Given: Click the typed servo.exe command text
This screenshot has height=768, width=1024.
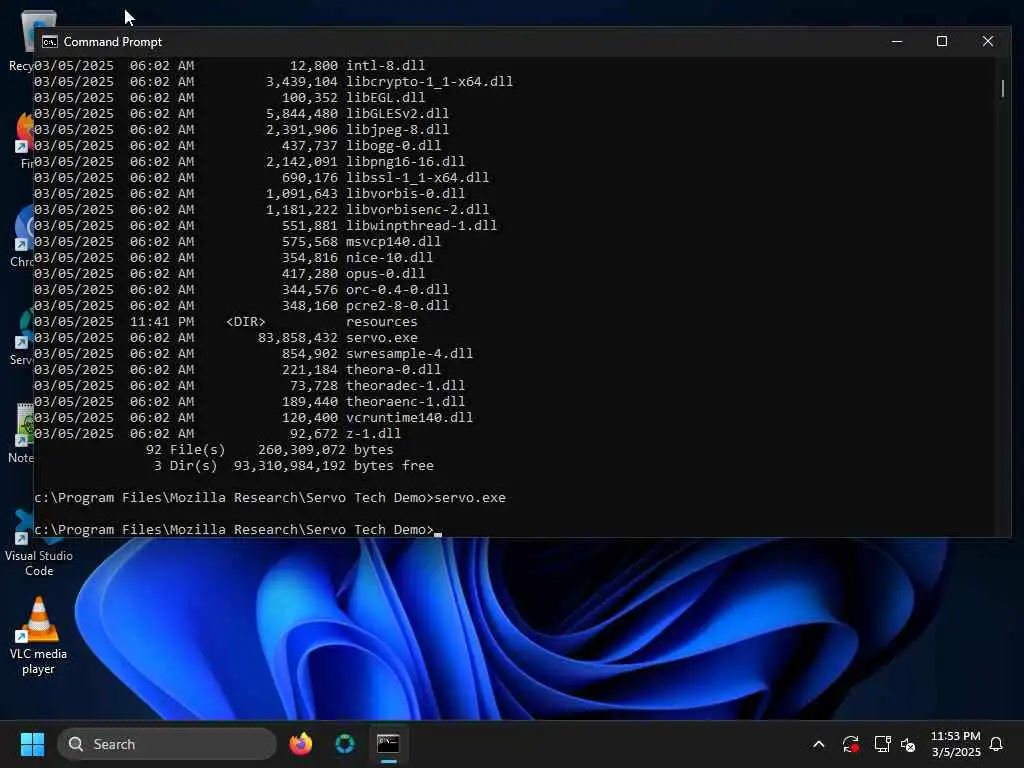Looking at the screenshot, I should (470, 498).
